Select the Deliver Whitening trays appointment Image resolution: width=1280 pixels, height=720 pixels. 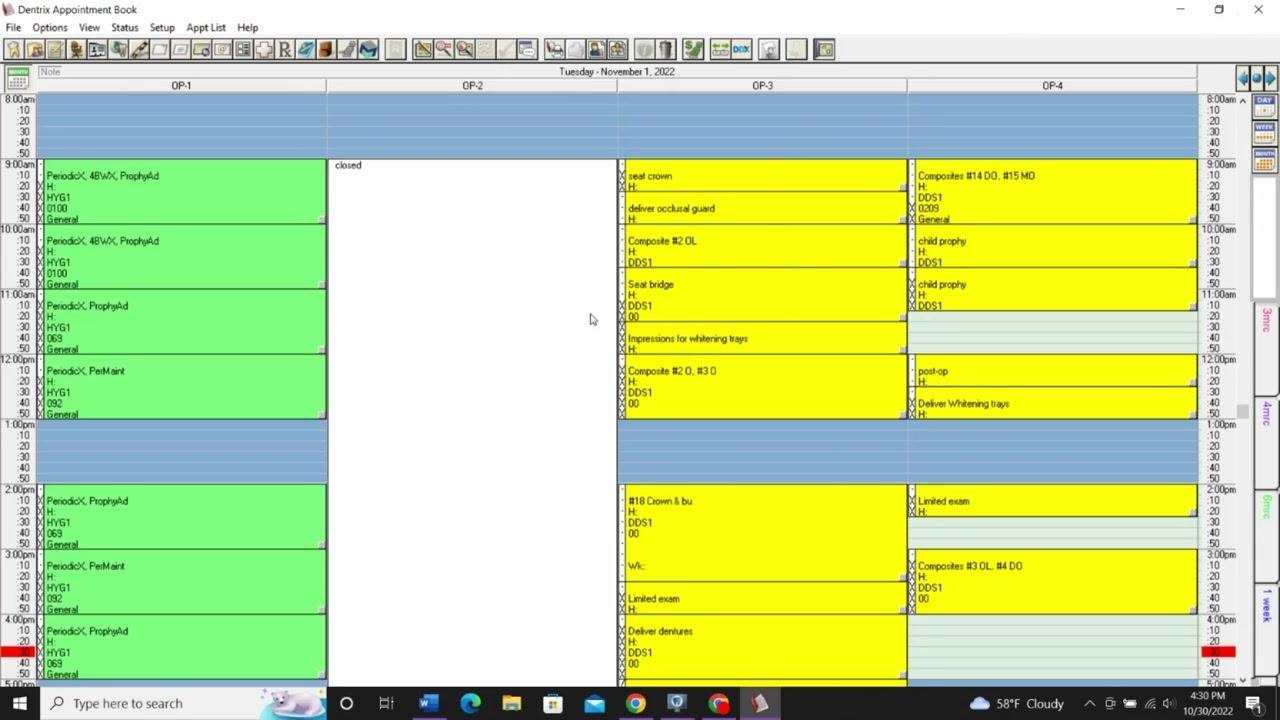pyautogui.click(x=1052, y=404)
